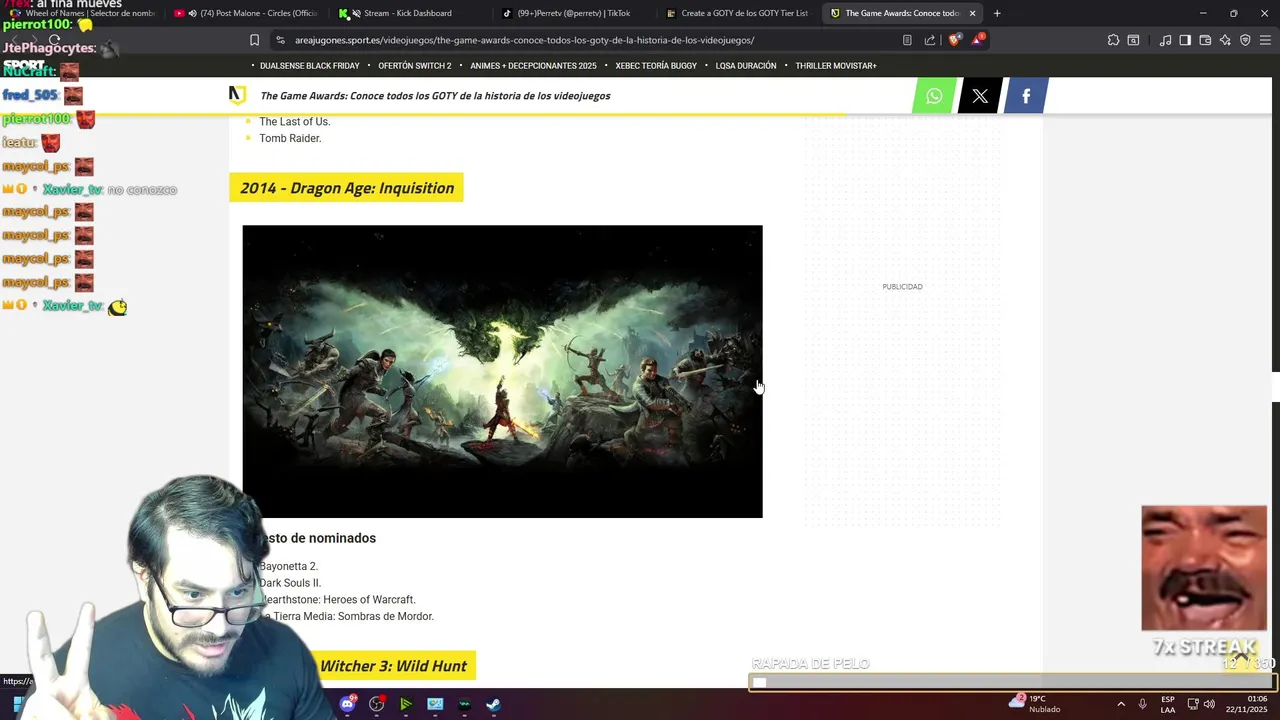Open the weather widget showing 19°C Nublado
Image resolution: width=1280 pixels, height=720 pixels.
click(1034, 704)
